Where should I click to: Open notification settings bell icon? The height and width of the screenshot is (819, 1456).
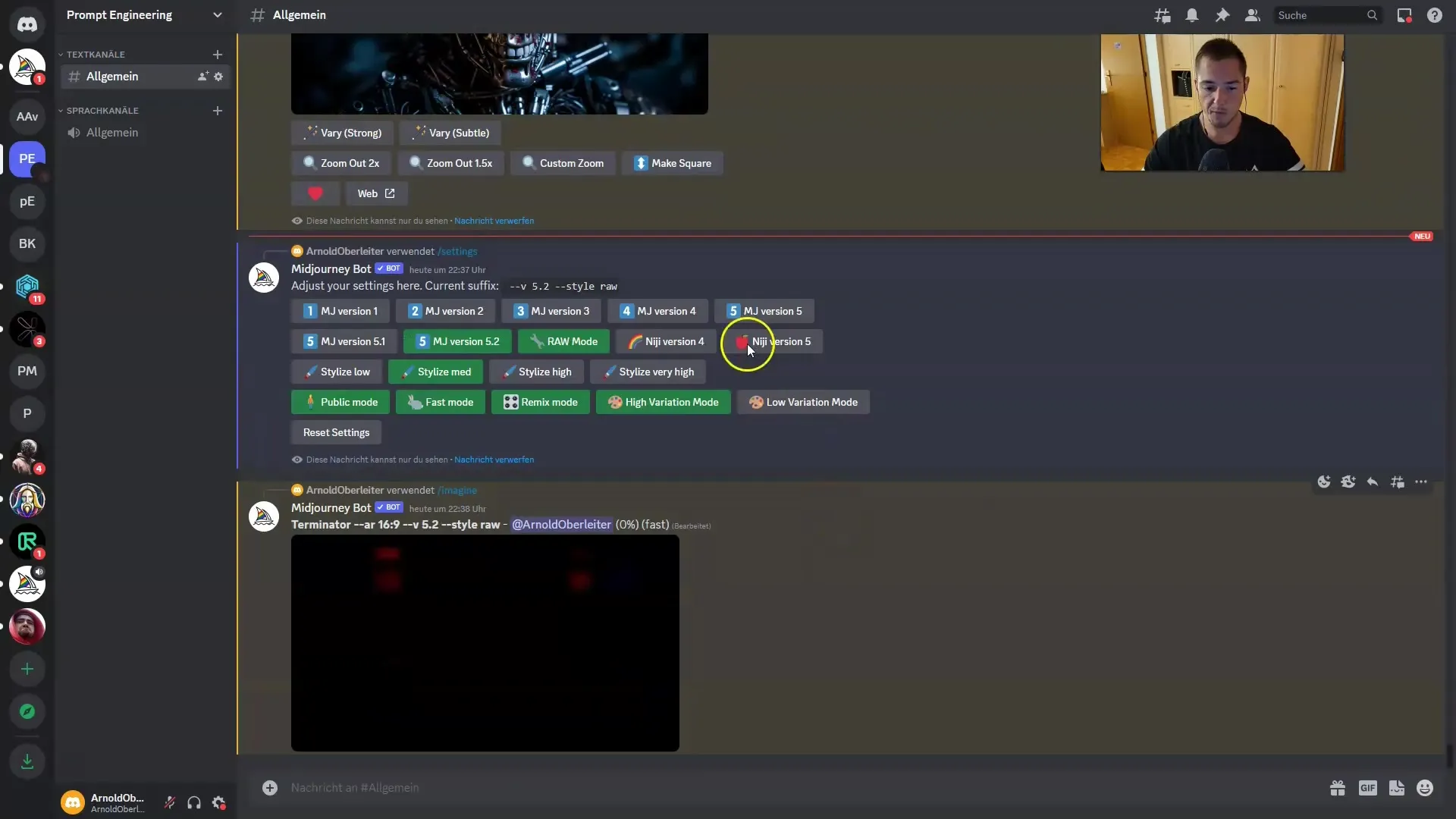pyautogui.click(x=1192, y=15)
